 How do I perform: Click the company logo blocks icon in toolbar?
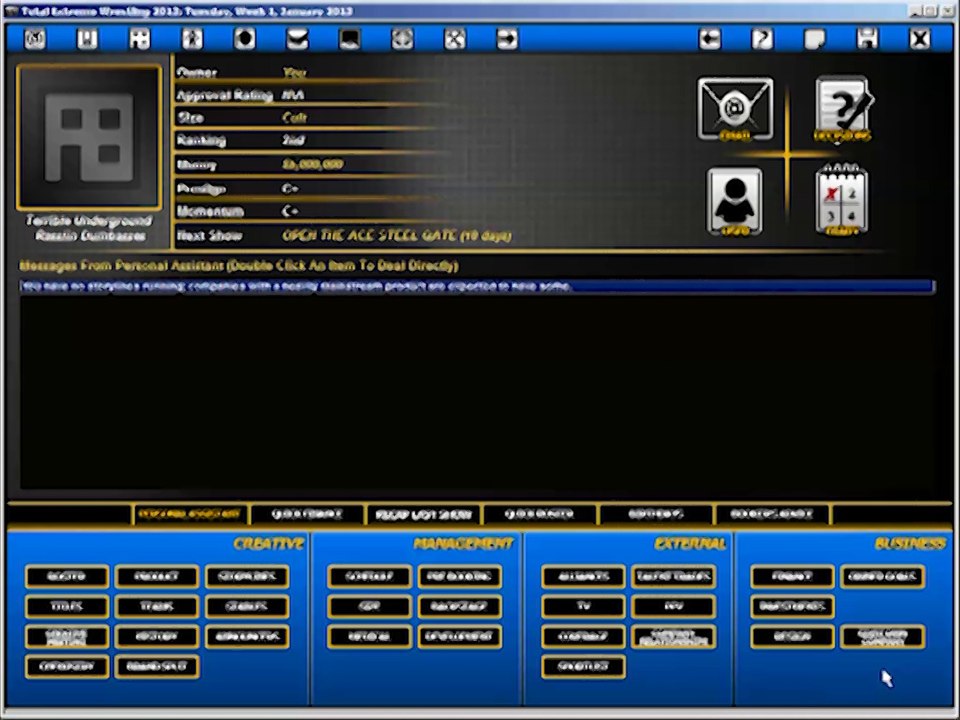(140, 39)
